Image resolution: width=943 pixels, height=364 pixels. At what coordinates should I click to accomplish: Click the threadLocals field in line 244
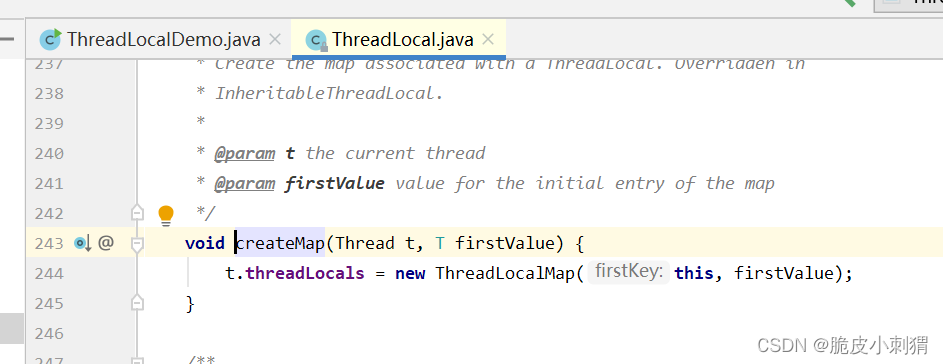[x=305, y=274]
